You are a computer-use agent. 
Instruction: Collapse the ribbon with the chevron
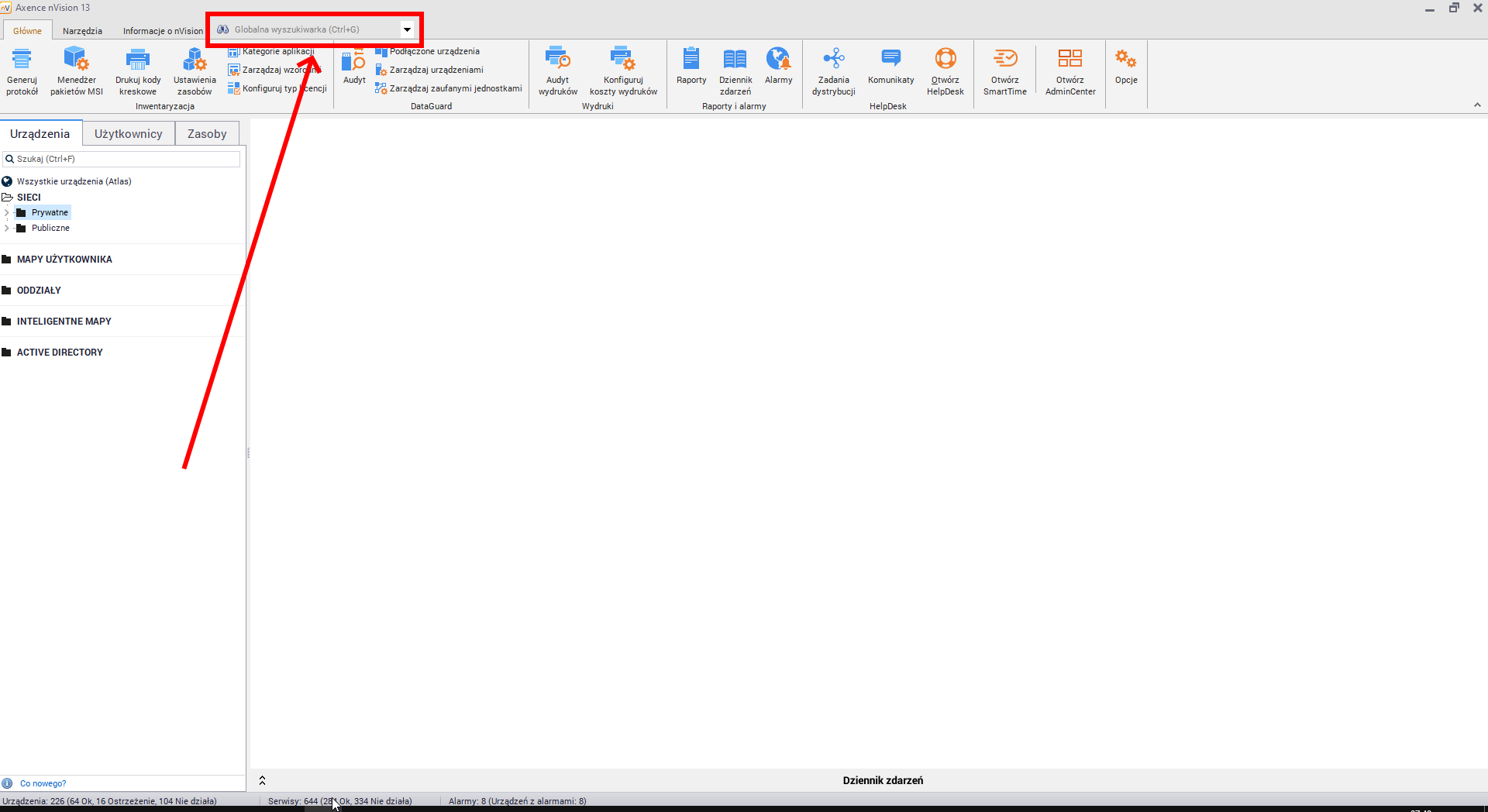coord(1476,105)
